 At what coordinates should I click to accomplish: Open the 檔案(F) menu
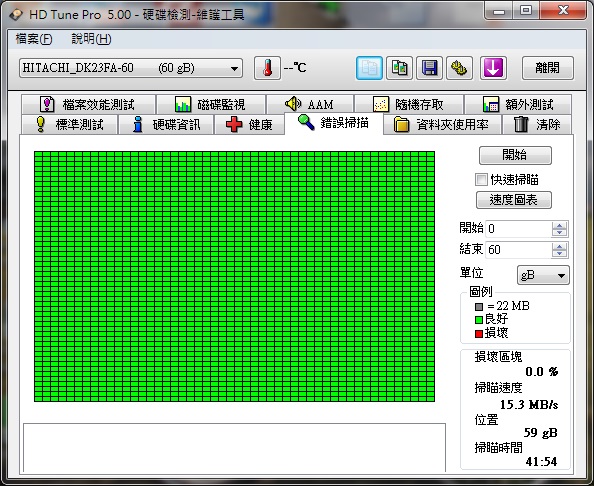34,39
